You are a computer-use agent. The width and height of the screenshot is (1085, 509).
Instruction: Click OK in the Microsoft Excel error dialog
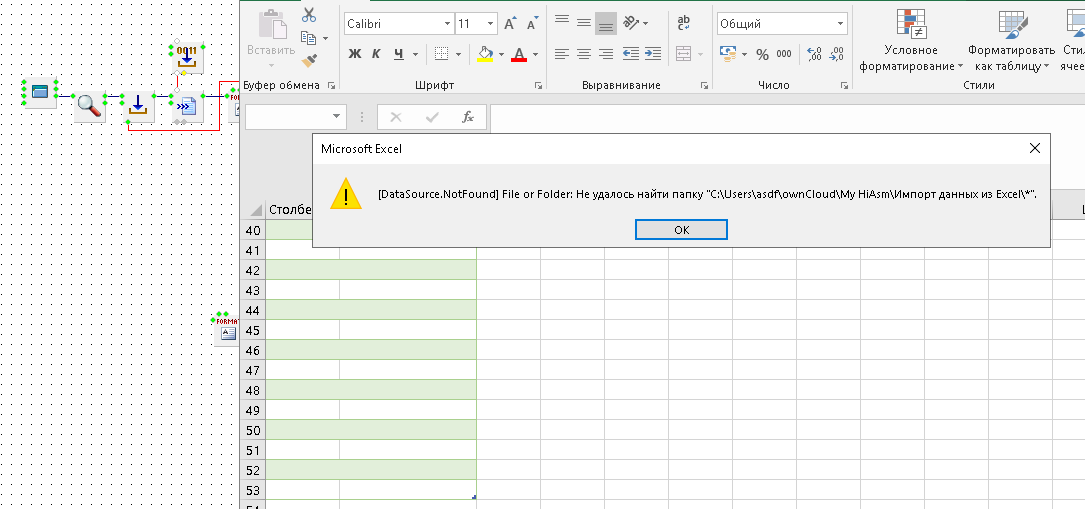pos(681,230)
